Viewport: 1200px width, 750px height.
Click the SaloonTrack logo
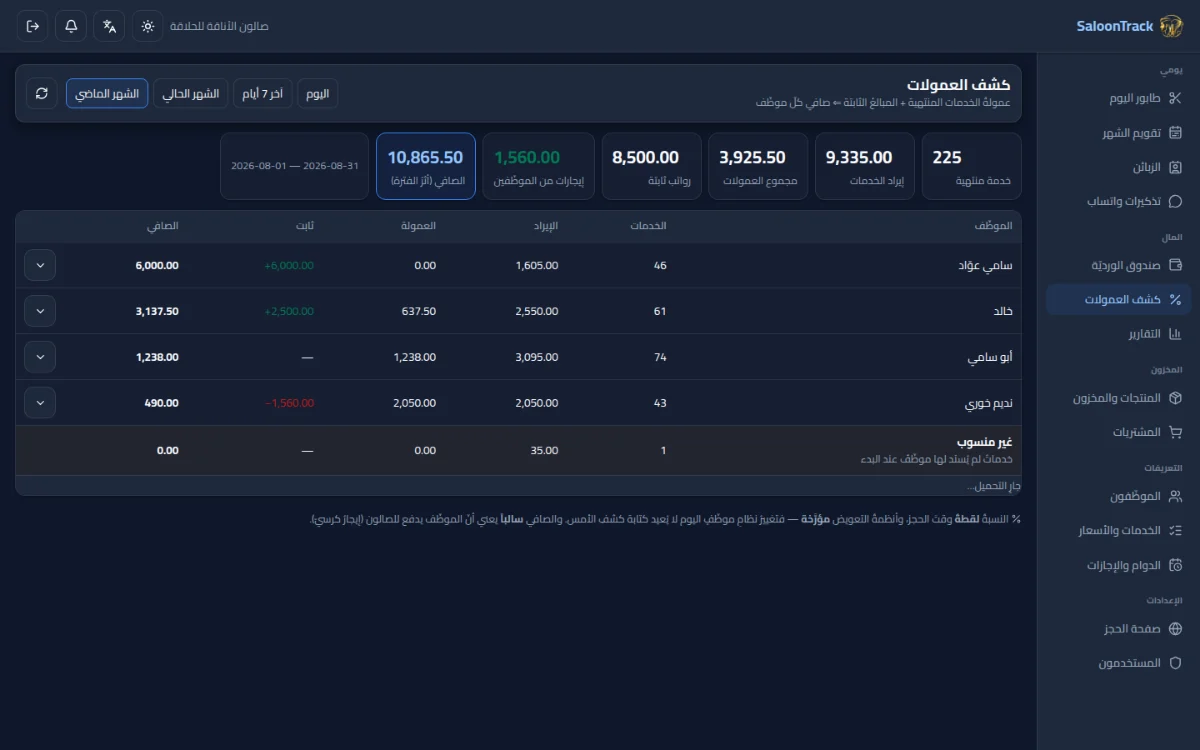(1171, 26)
